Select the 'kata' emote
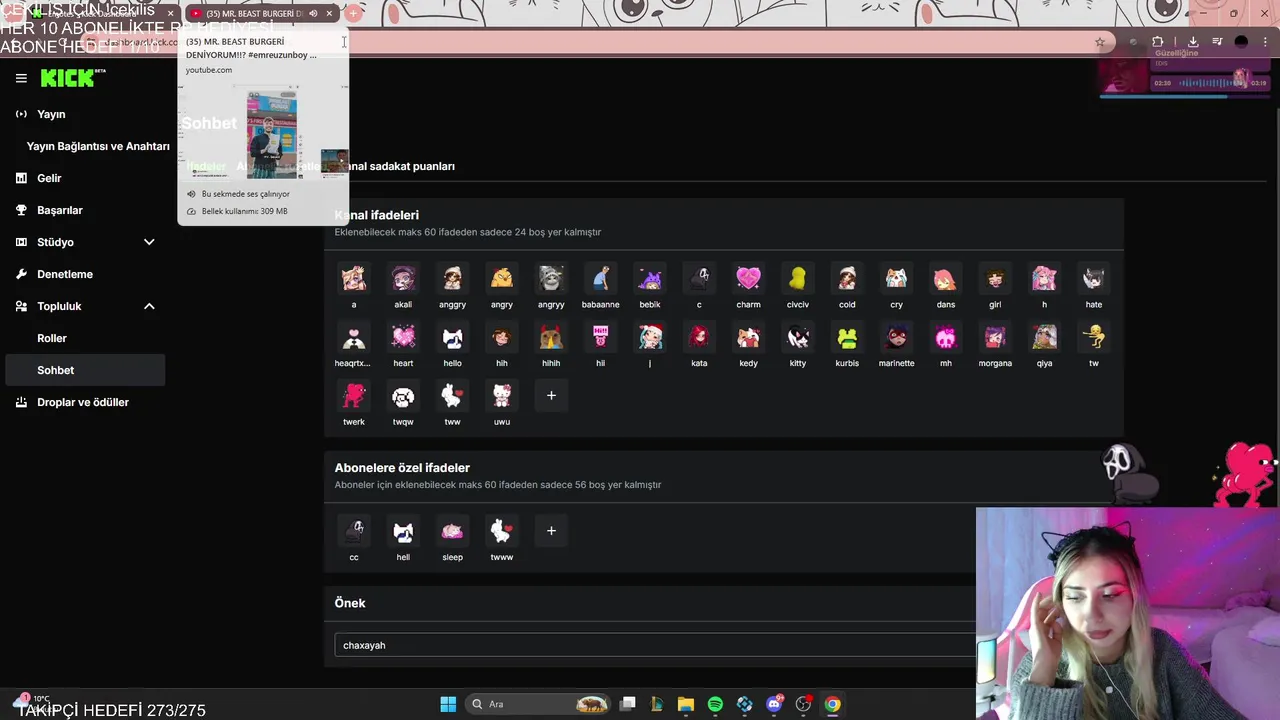The height and width of the screenshot is (720, 1280). tap(699, 337)
